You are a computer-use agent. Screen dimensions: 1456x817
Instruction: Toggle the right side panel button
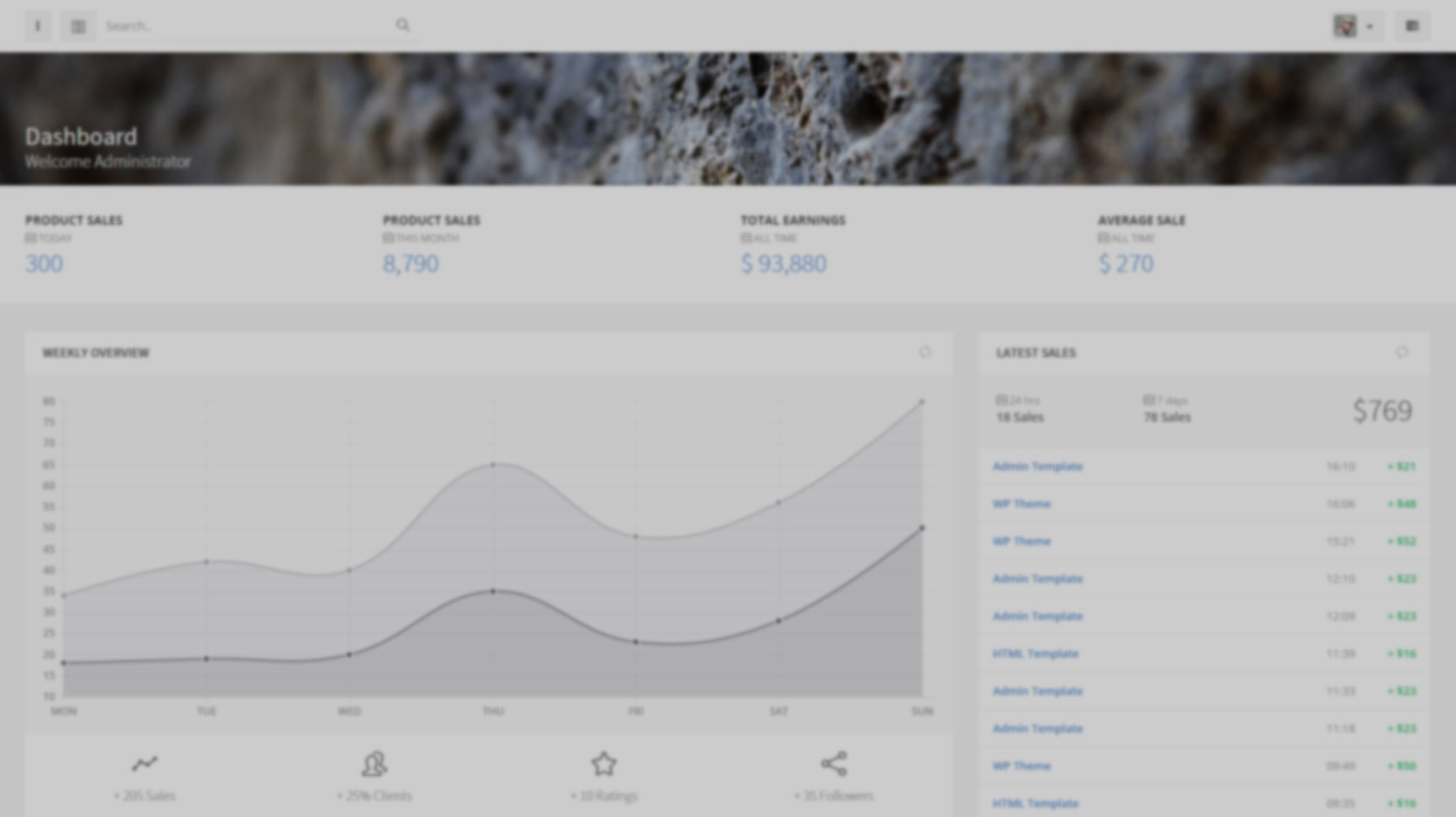pyautogui.click(x=1412, y=26)
